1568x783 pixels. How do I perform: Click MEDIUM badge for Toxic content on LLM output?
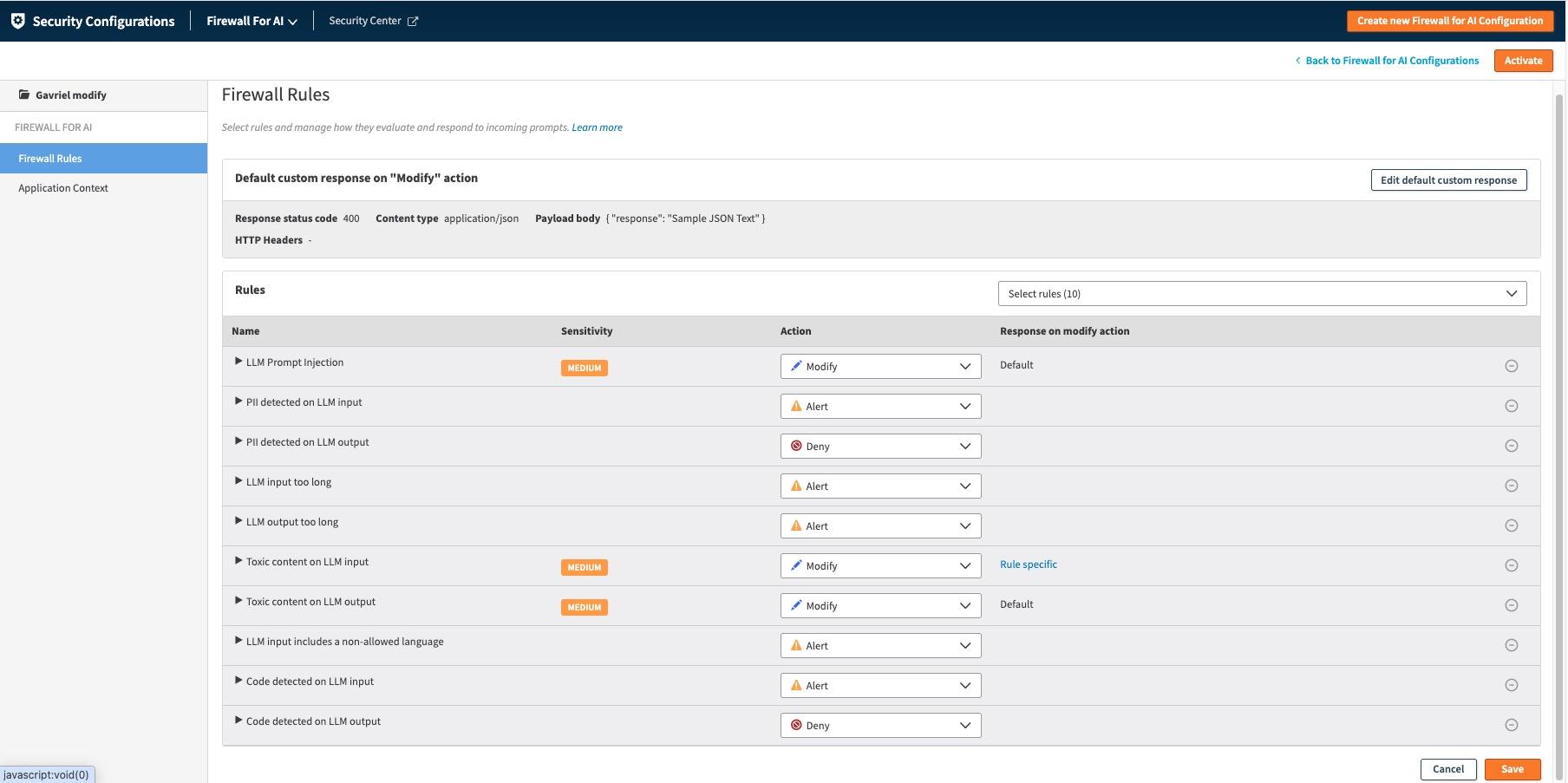(584, 607)
